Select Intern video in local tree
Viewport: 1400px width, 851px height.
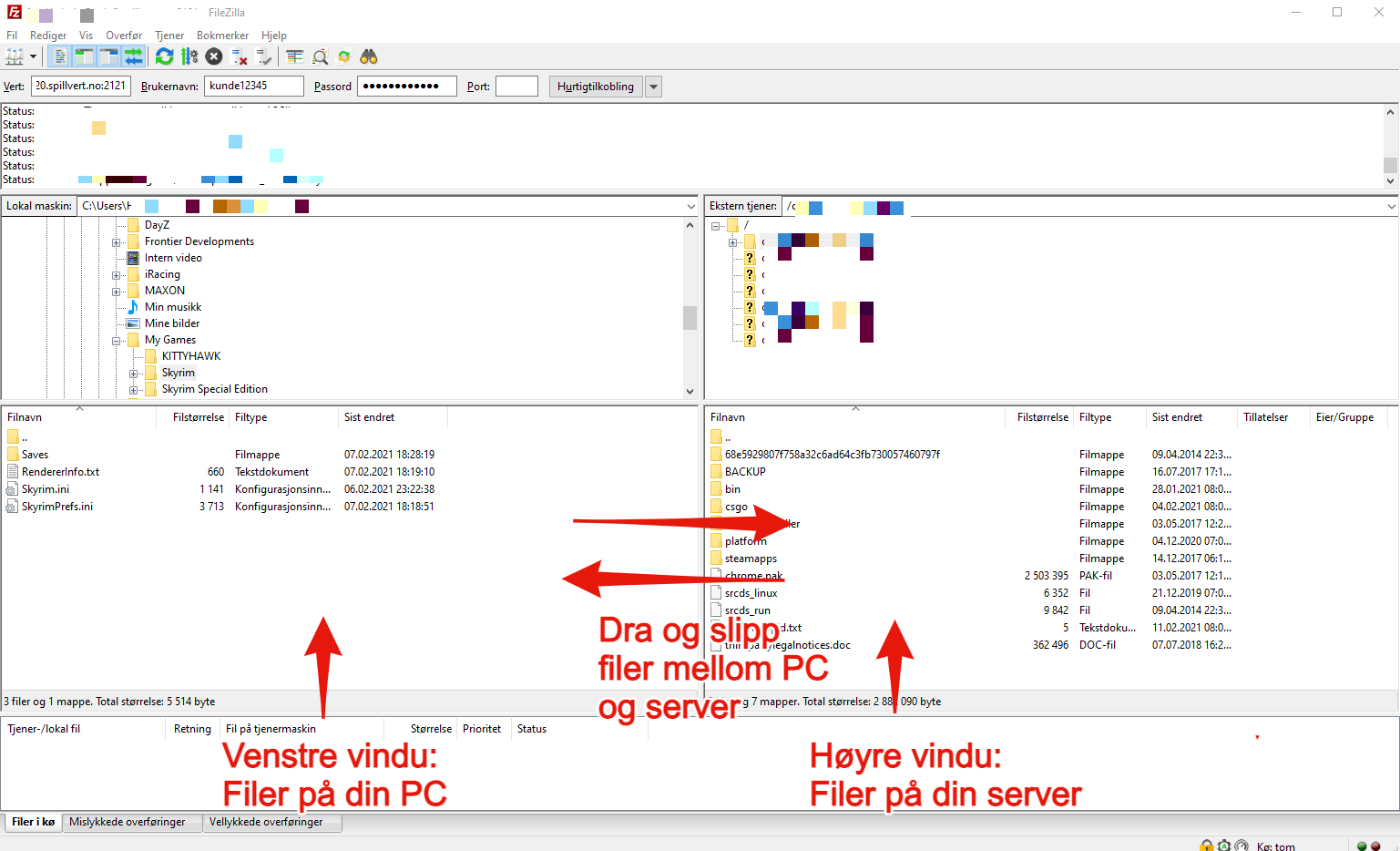pyautogui.click(x=173, y=258)
